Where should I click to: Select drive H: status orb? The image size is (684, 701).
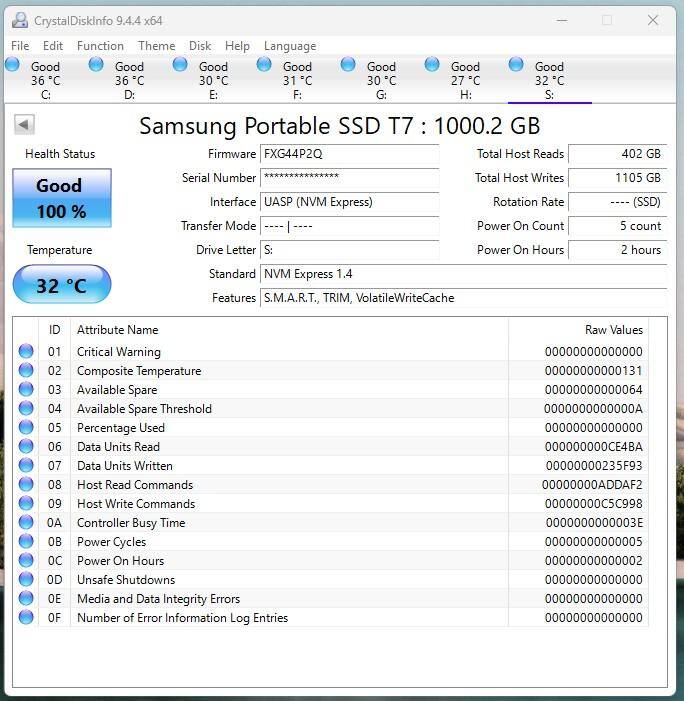coord(432,65)
